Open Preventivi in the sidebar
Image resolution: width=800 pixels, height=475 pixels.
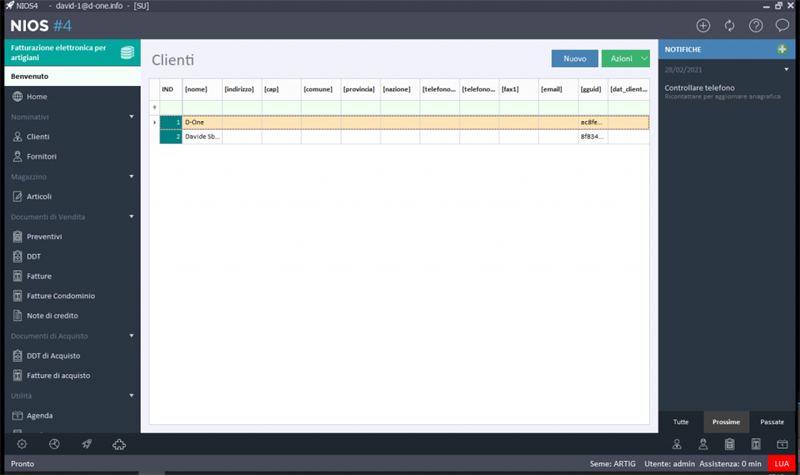coord(44,237)
